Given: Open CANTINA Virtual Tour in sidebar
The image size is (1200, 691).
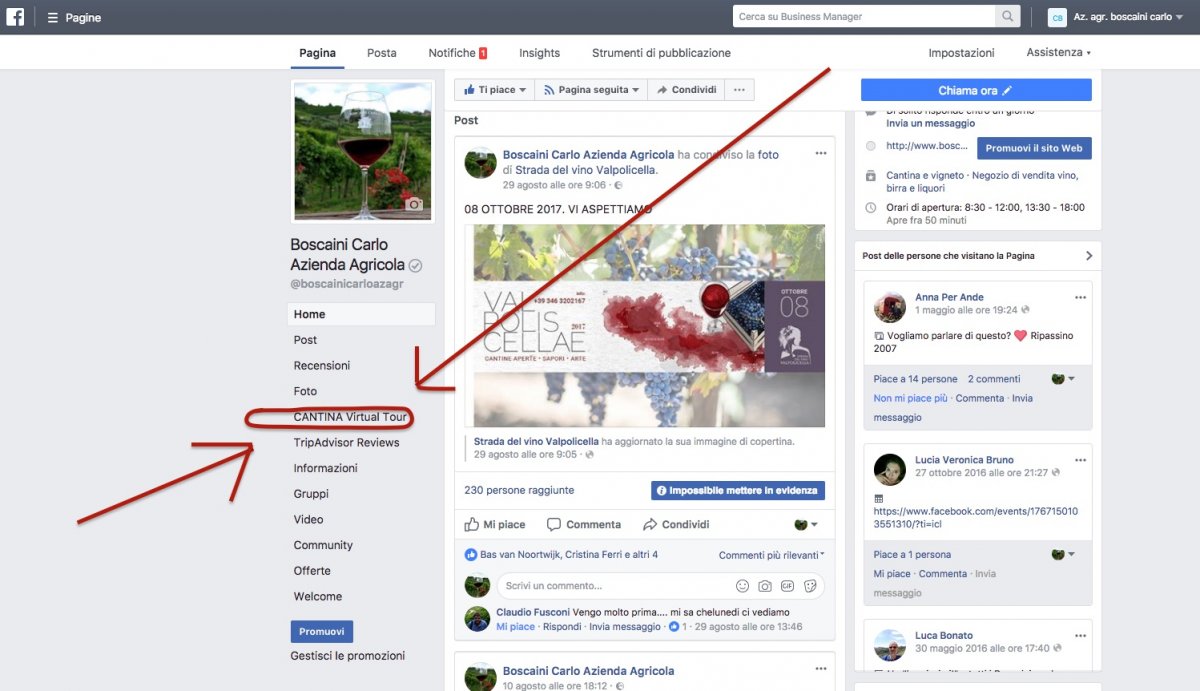Looking at the screenshot, I should click(350, 417).
